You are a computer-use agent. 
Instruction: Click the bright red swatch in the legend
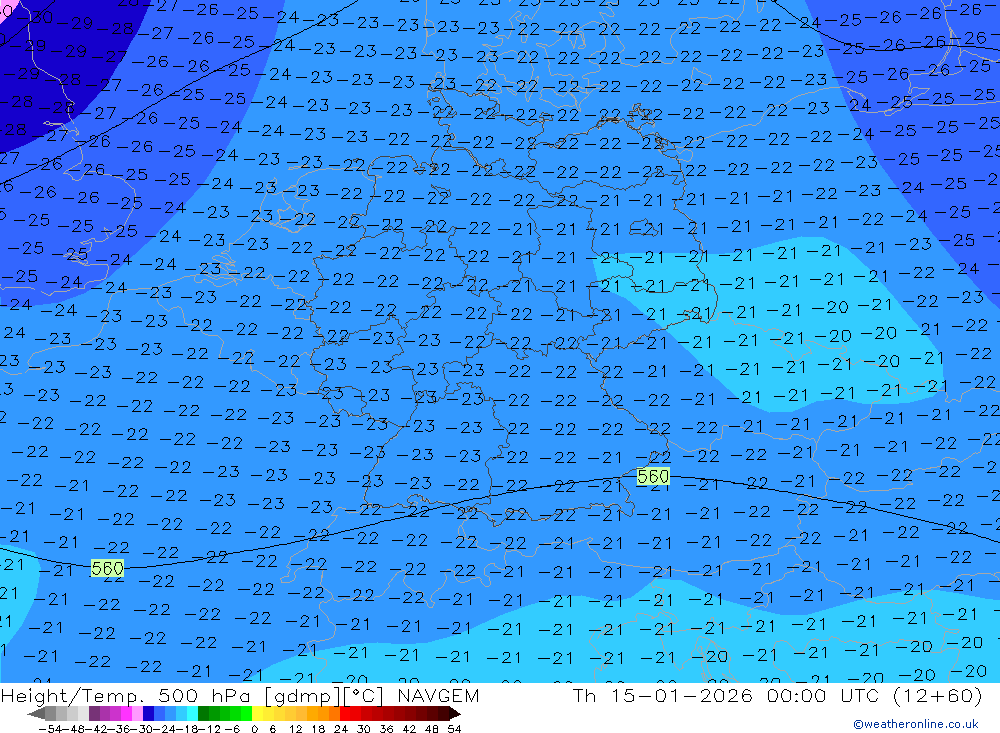(345, 713)
